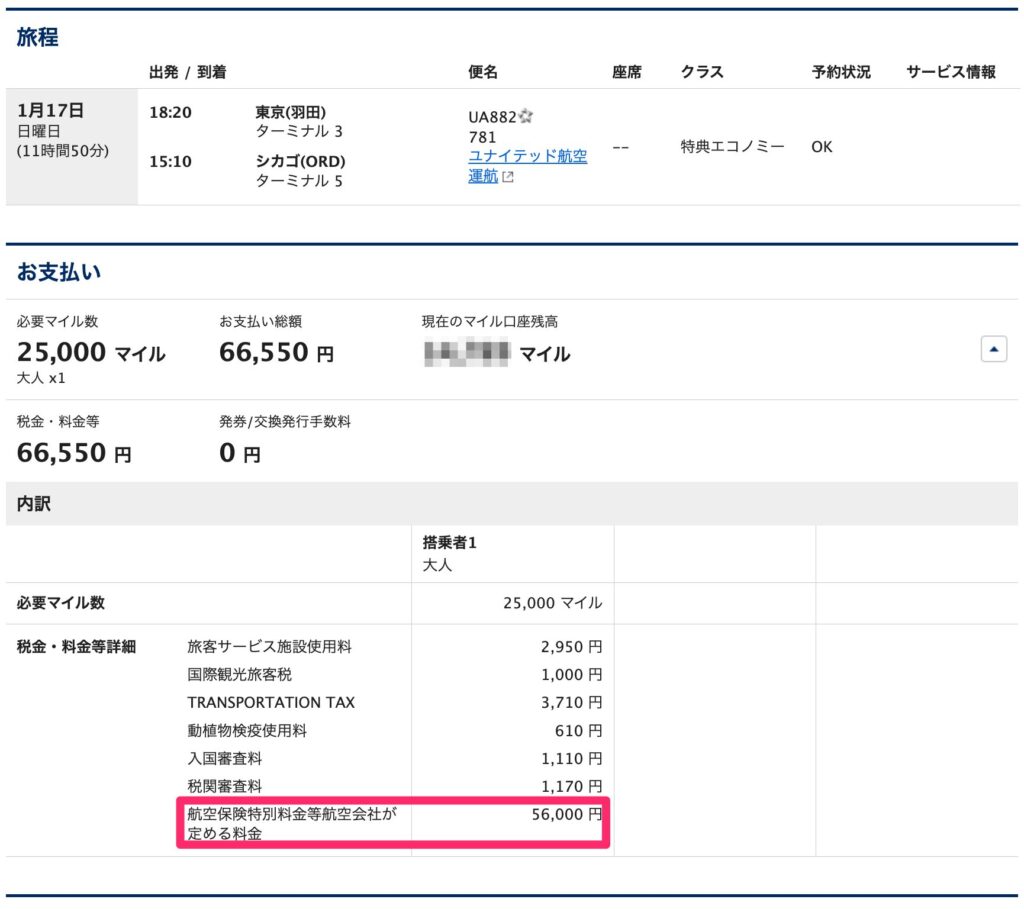Click the Star Alliance icon next to UA882
This screenshot has height=909, width=1024.
[526, 117]
